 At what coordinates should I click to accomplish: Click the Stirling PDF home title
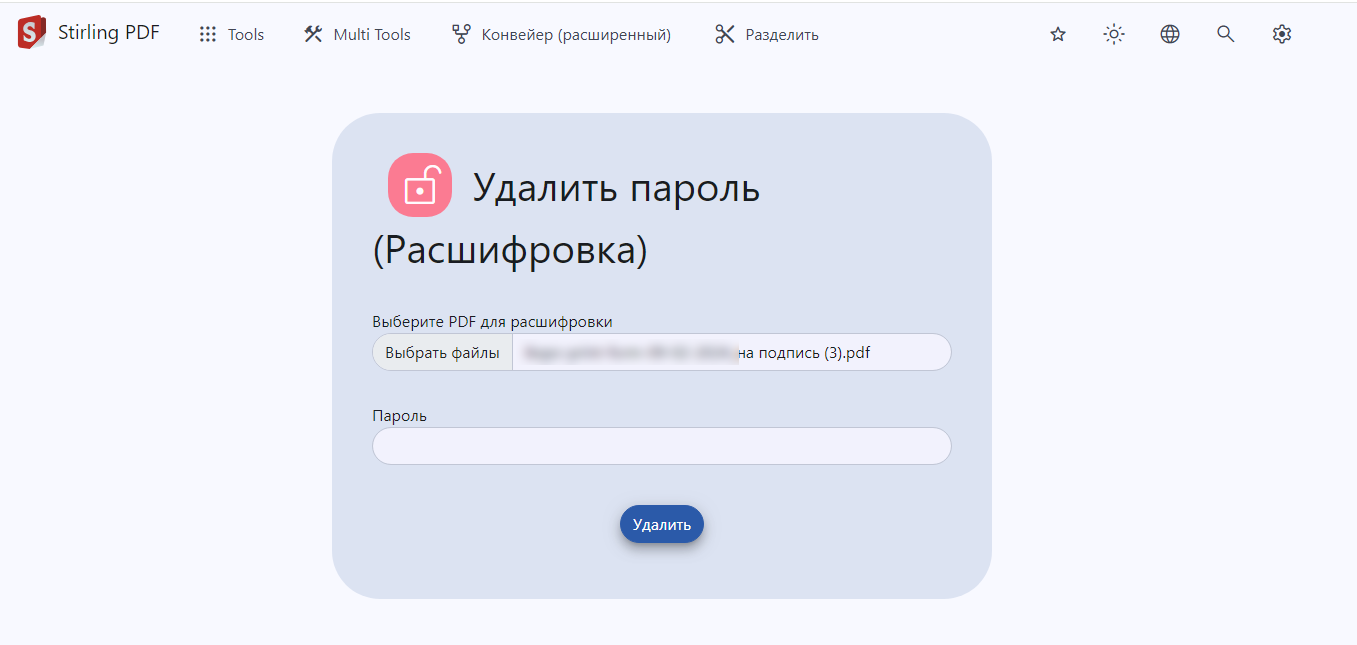click(109, 33)
